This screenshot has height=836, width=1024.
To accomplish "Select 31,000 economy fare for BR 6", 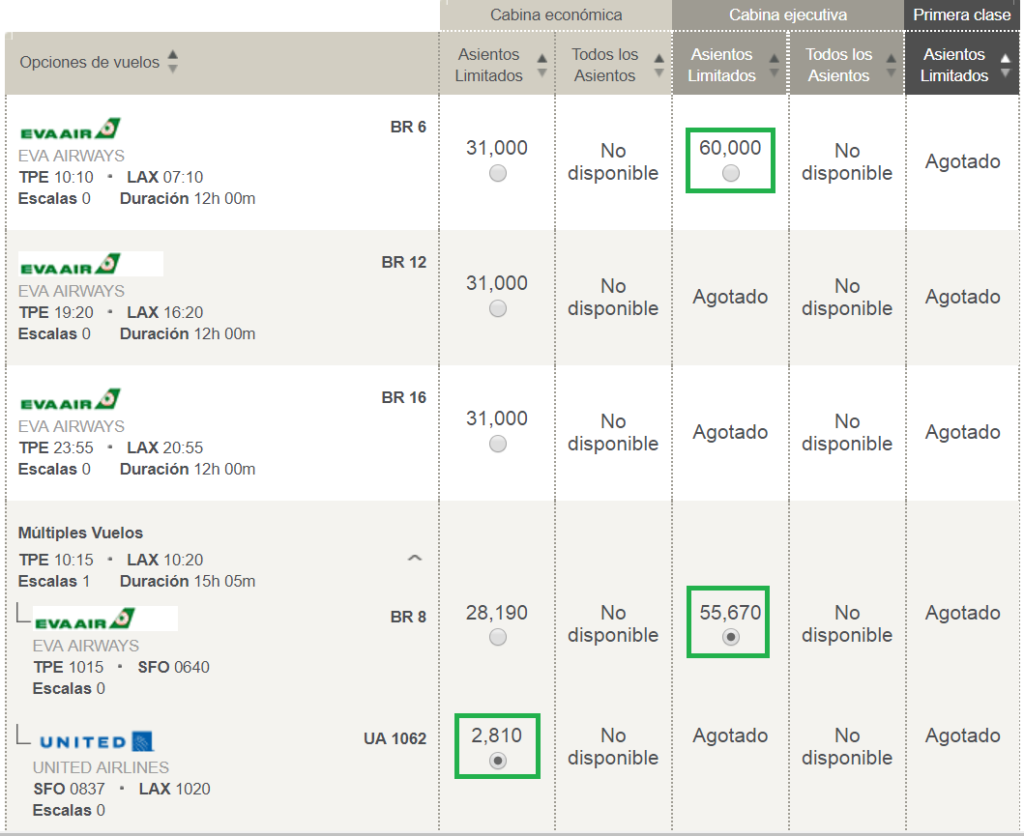I will pyautogui.click(x=498, y=173).
